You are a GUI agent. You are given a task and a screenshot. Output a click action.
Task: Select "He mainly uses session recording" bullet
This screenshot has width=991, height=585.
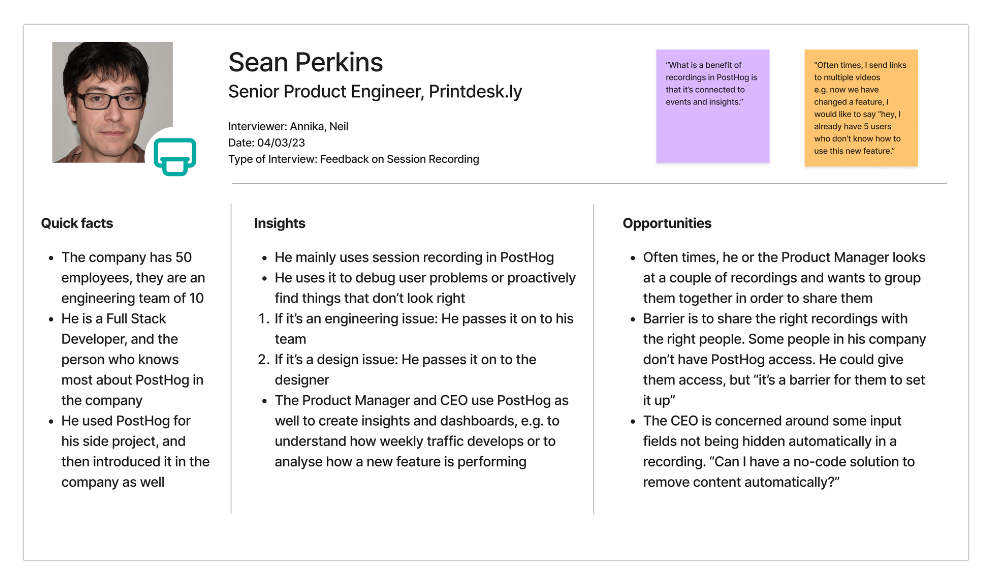(413, 257)
